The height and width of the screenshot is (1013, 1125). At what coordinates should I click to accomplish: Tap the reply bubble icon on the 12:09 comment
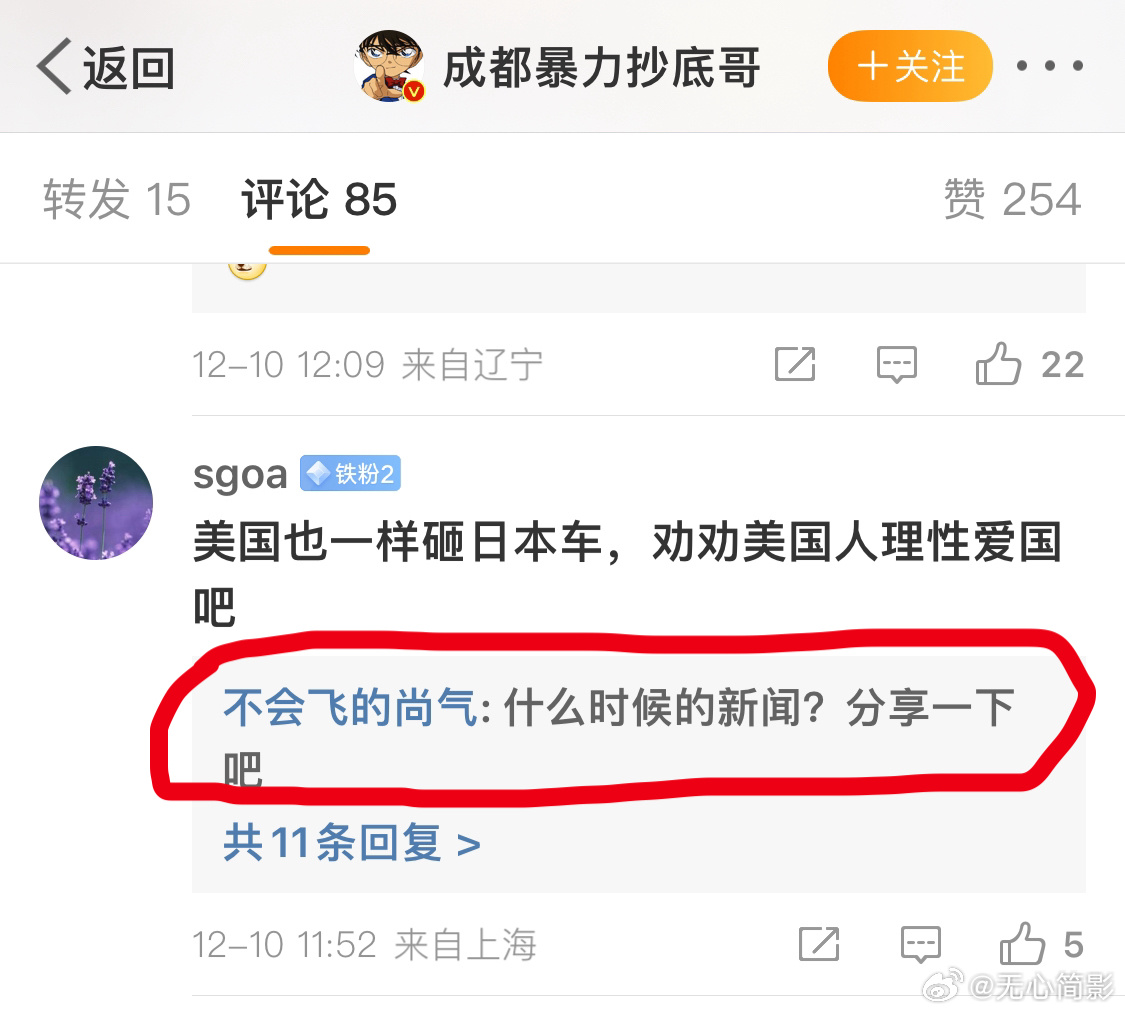point(897,364)
